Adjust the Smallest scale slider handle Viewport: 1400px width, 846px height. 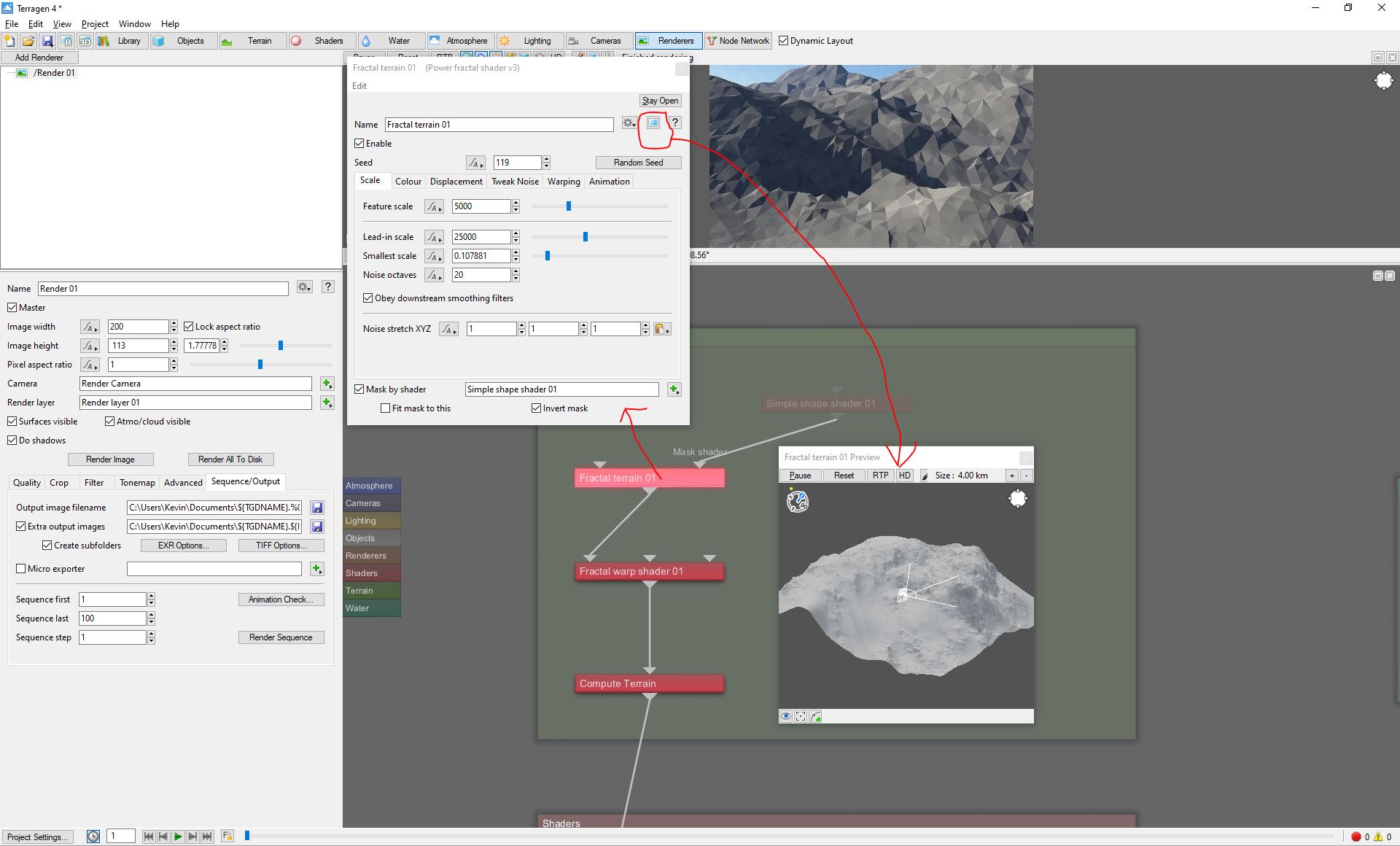548,256
